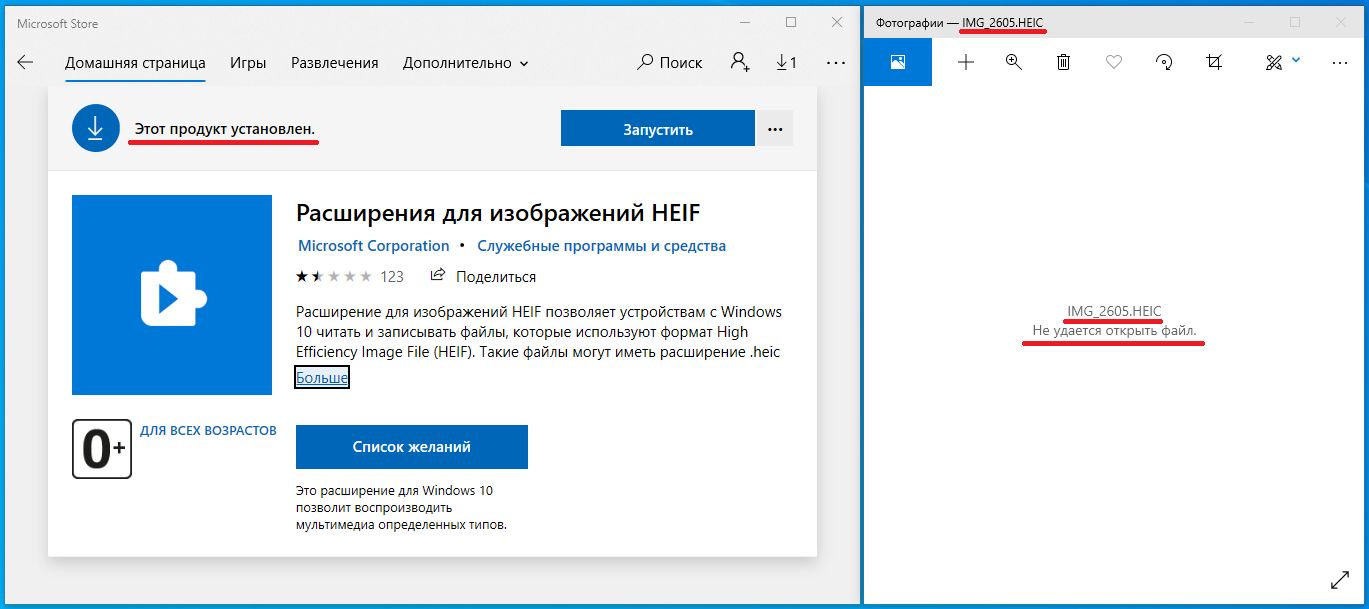1369x609 pixels.
Task: Delete the photo with trash icon
Action: click(1064, 62)
